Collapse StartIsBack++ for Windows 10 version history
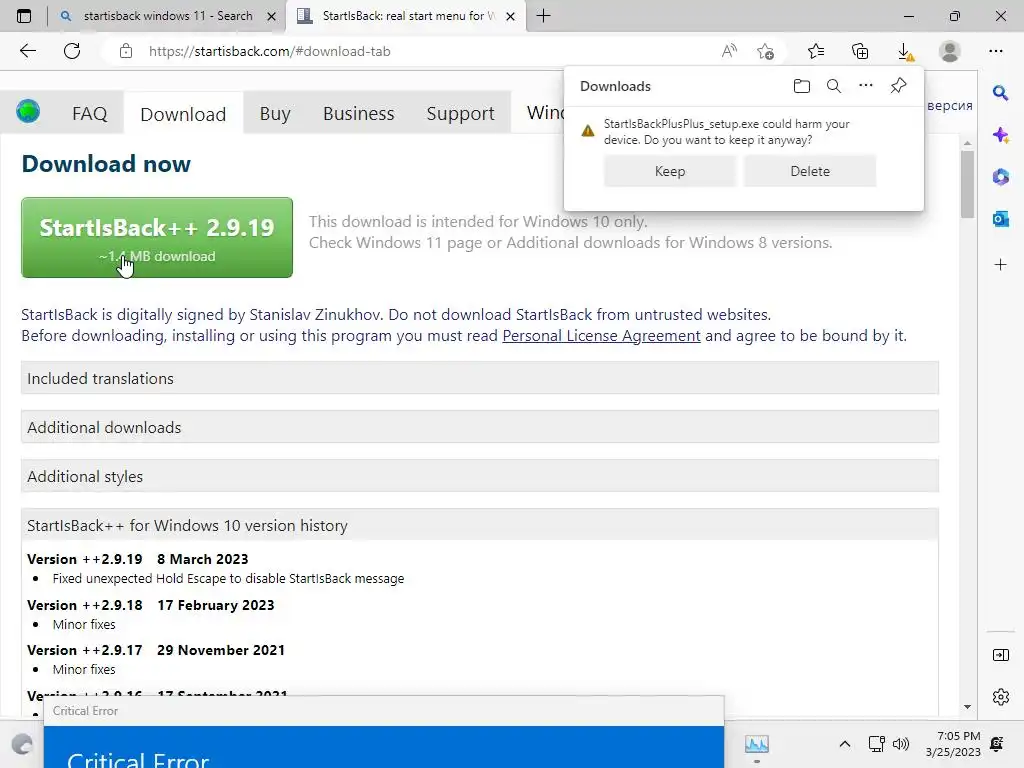Screen dimensions: 1024x768 pyautogui.click(x=480, y=525)
